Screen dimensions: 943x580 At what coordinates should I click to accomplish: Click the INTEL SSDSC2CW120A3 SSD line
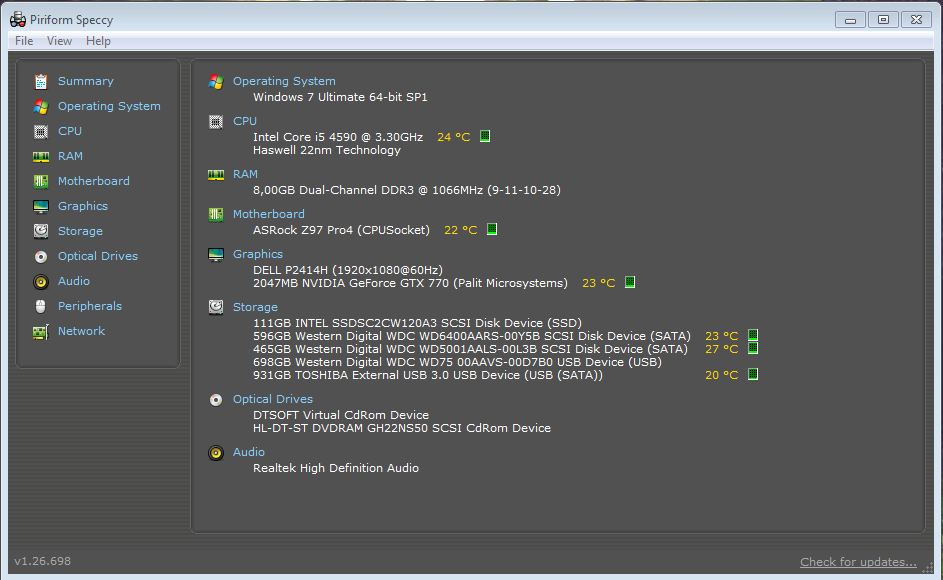tap(417, 322)
